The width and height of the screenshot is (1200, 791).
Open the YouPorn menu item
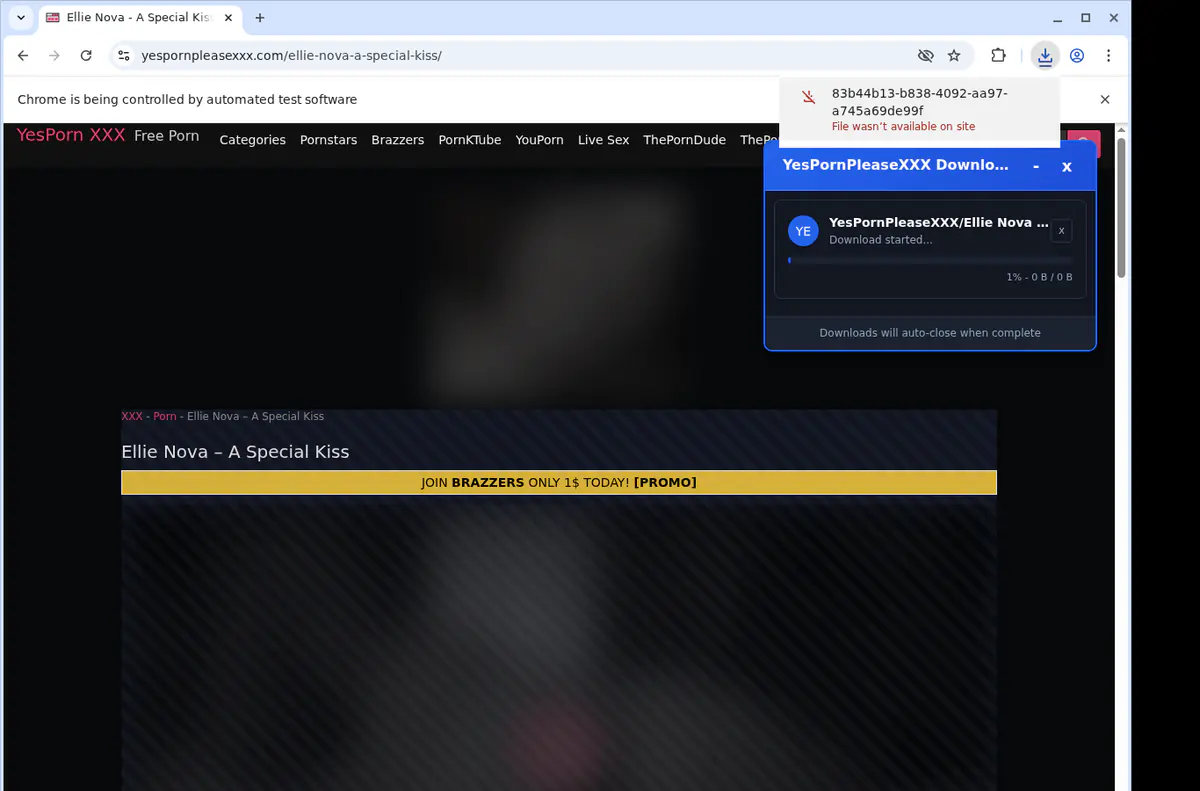tap(539, 140)
